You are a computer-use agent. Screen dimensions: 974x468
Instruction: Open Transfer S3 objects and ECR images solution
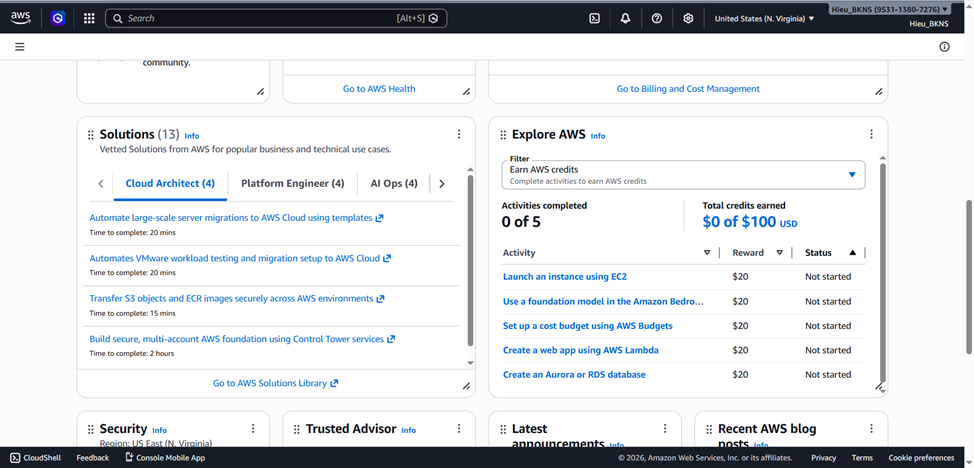[237, 298]
